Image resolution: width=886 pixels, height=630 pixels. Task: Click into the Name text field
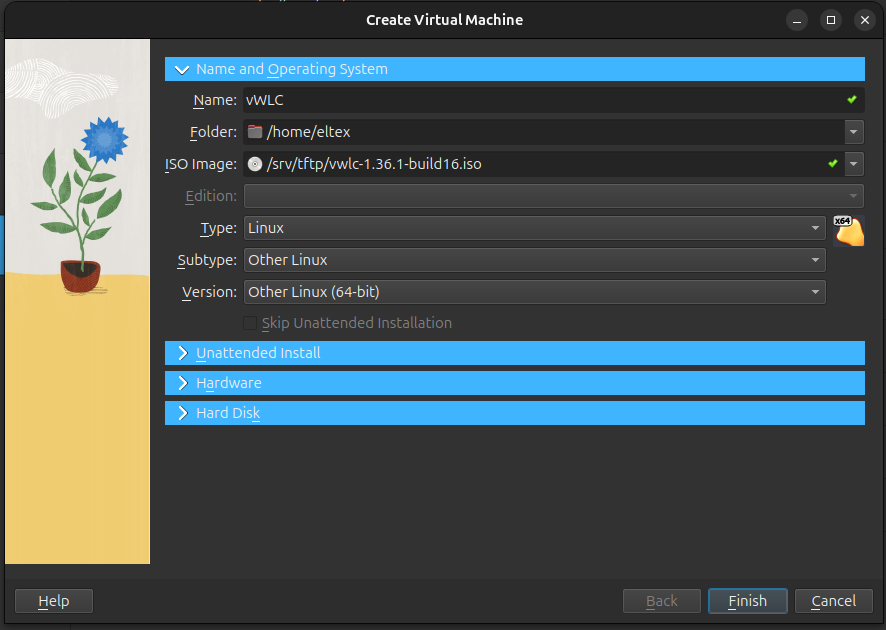coord(540,100)
